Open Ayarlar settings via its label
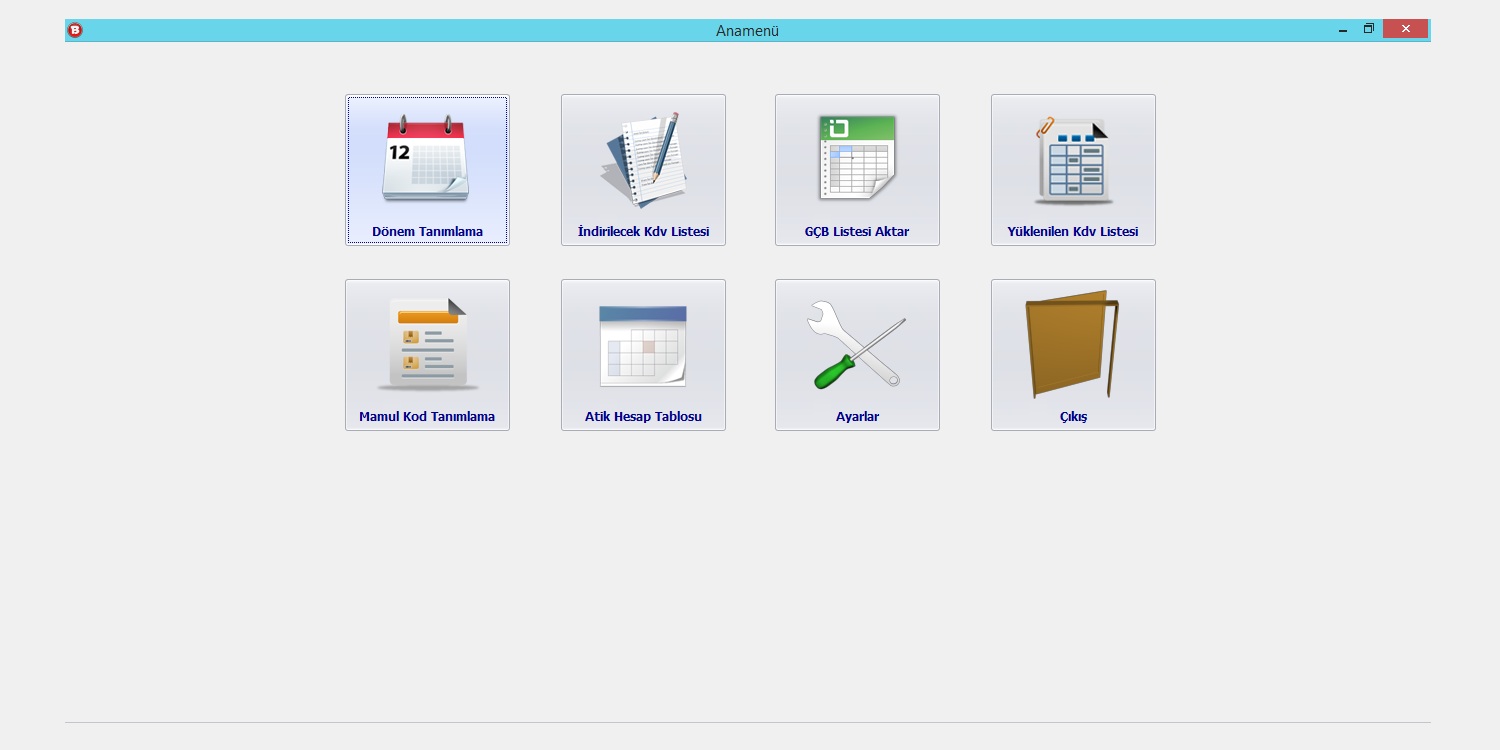 coord(857,417)
